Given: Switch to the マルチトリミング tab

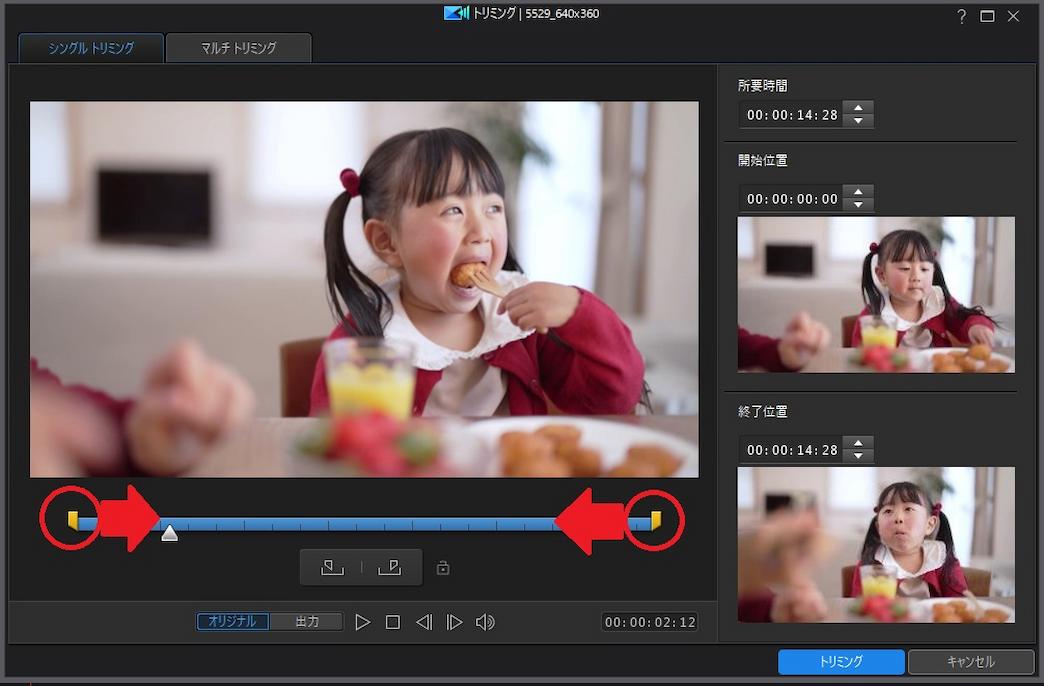Looking at the screenshot, I should [238, 47].
